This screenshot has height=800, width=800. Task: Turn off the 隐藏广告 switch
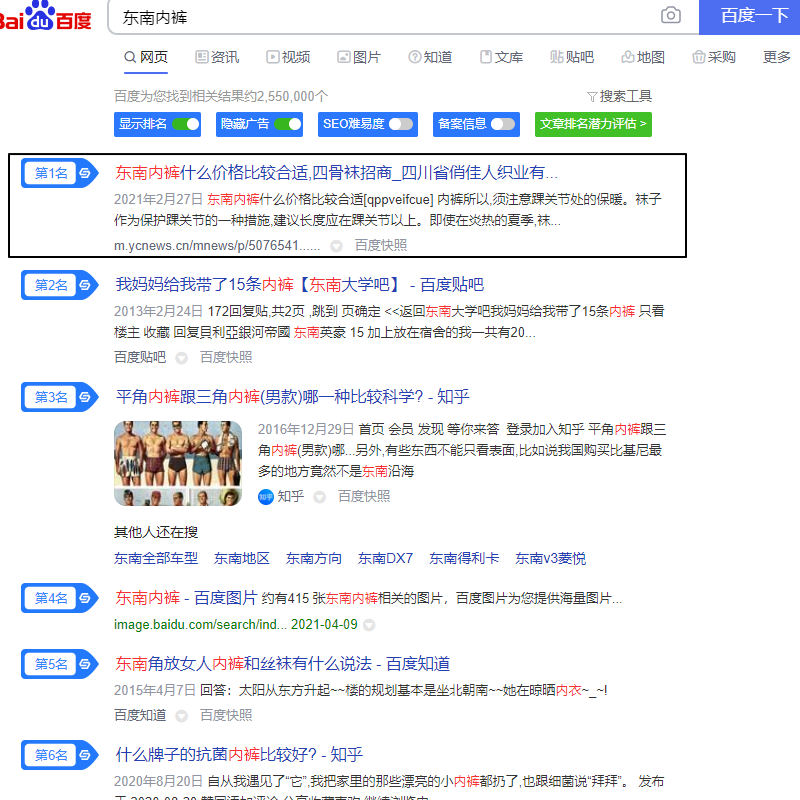288,124
